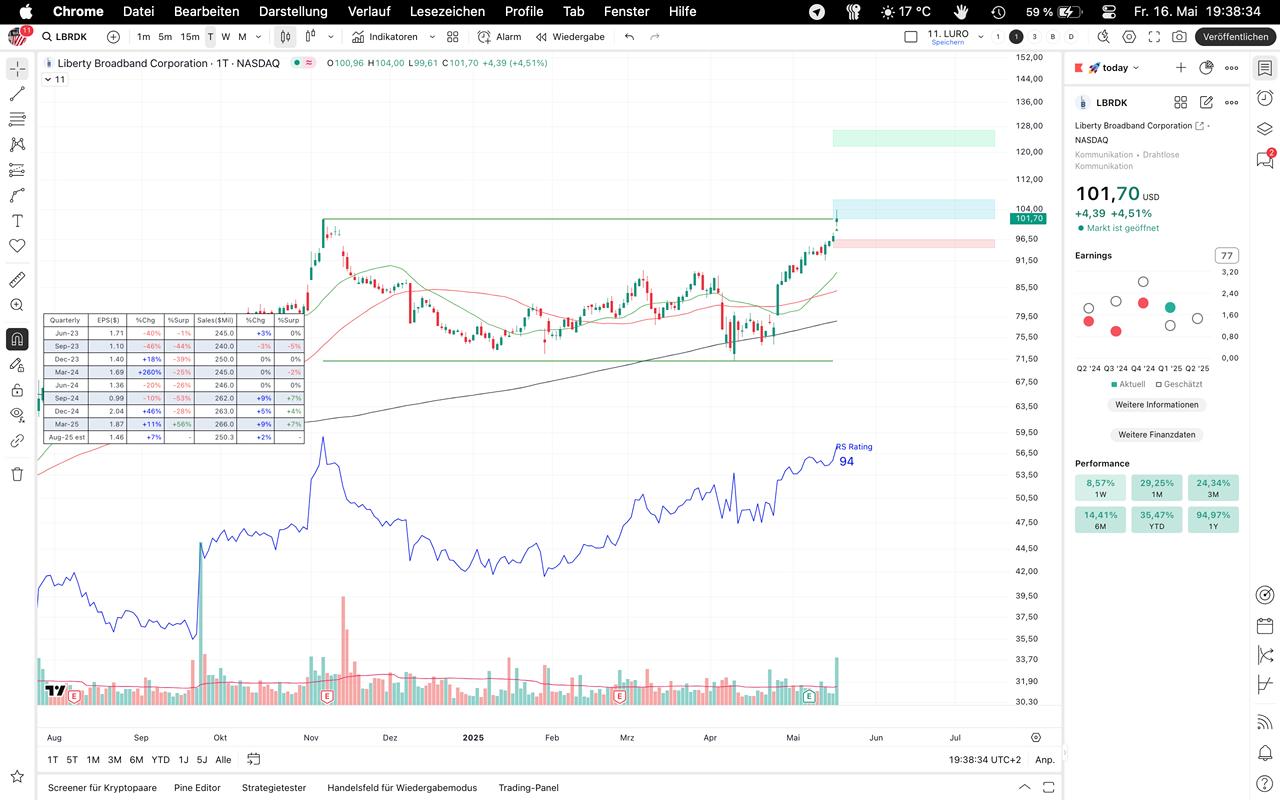
Task: Toggle lock all drawings padlock
Action: 17,390
